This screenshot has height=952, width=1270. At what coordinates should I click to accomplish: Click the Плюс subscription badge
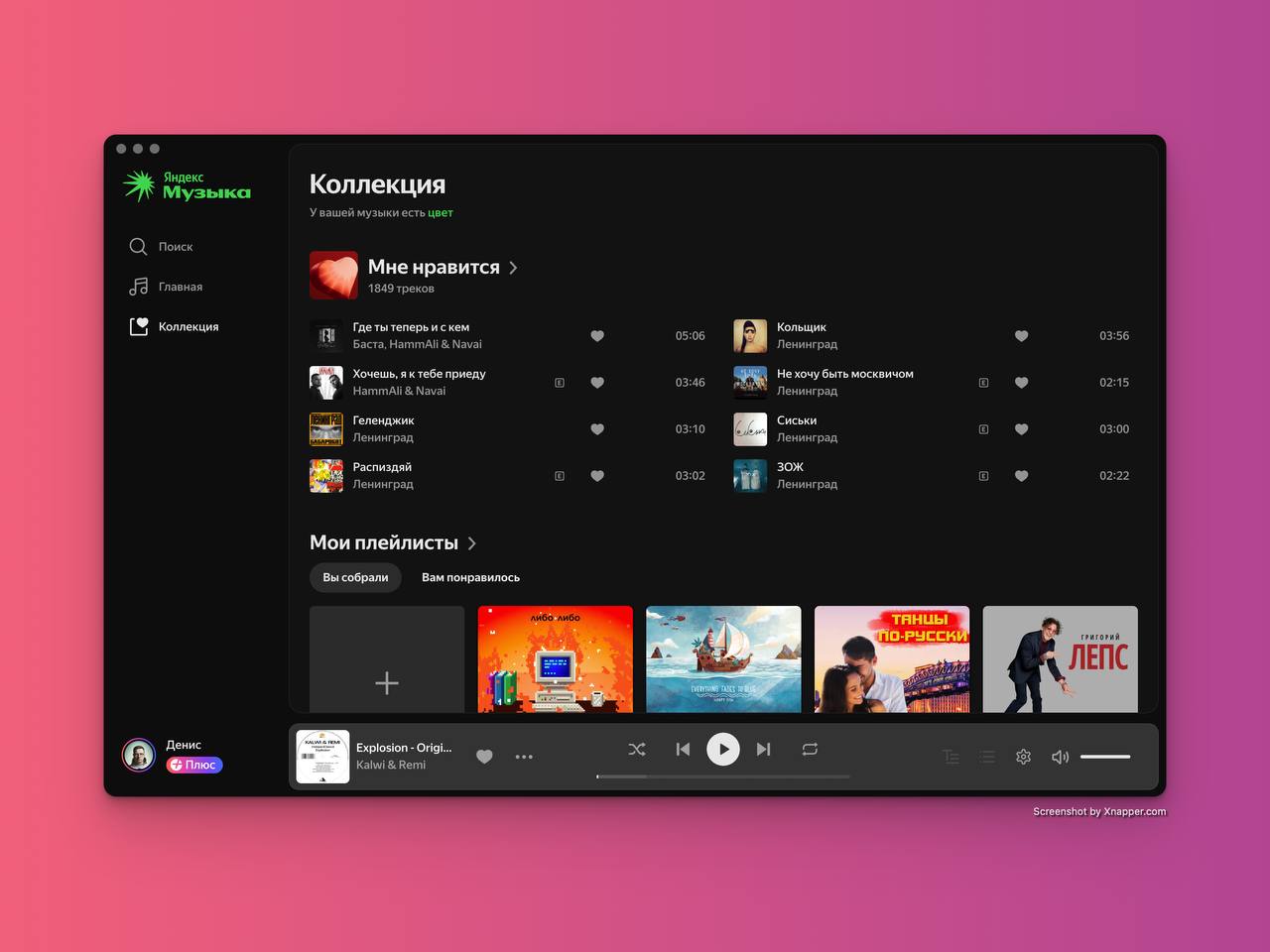coord(194,765)
